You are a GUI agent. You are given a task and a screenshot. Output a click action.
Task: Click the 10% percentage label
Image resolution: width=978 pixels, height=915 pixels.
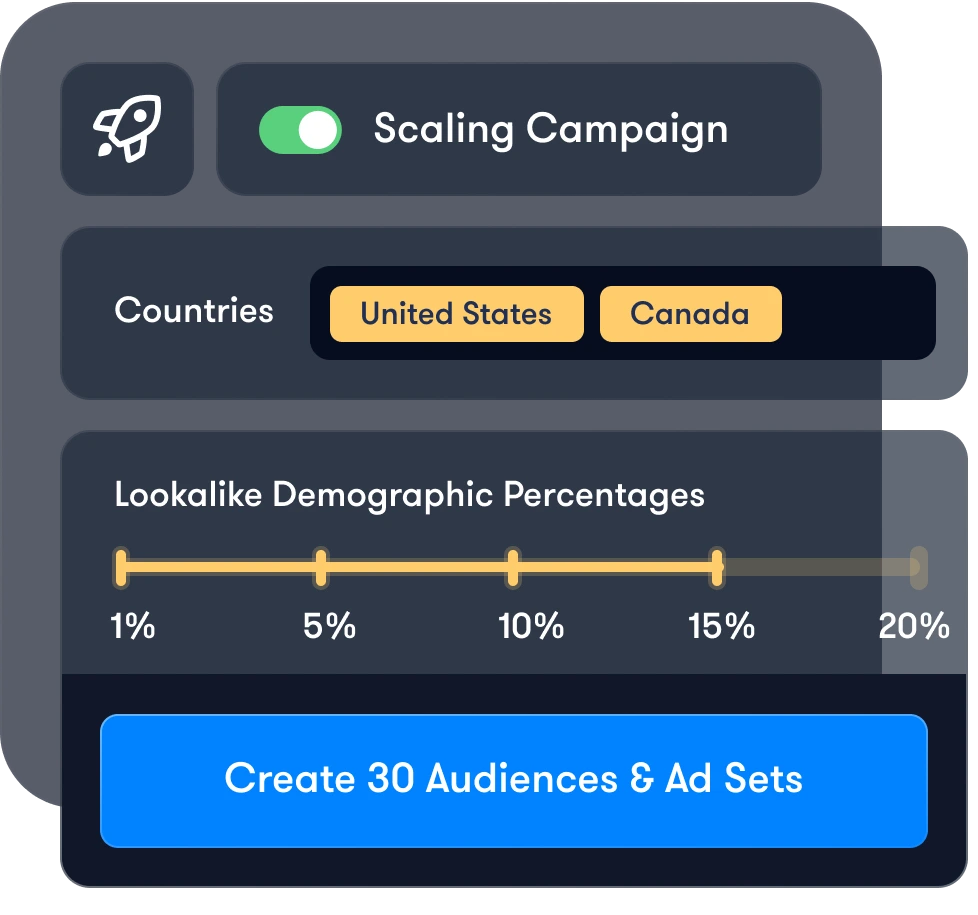[x=531, y=627]
